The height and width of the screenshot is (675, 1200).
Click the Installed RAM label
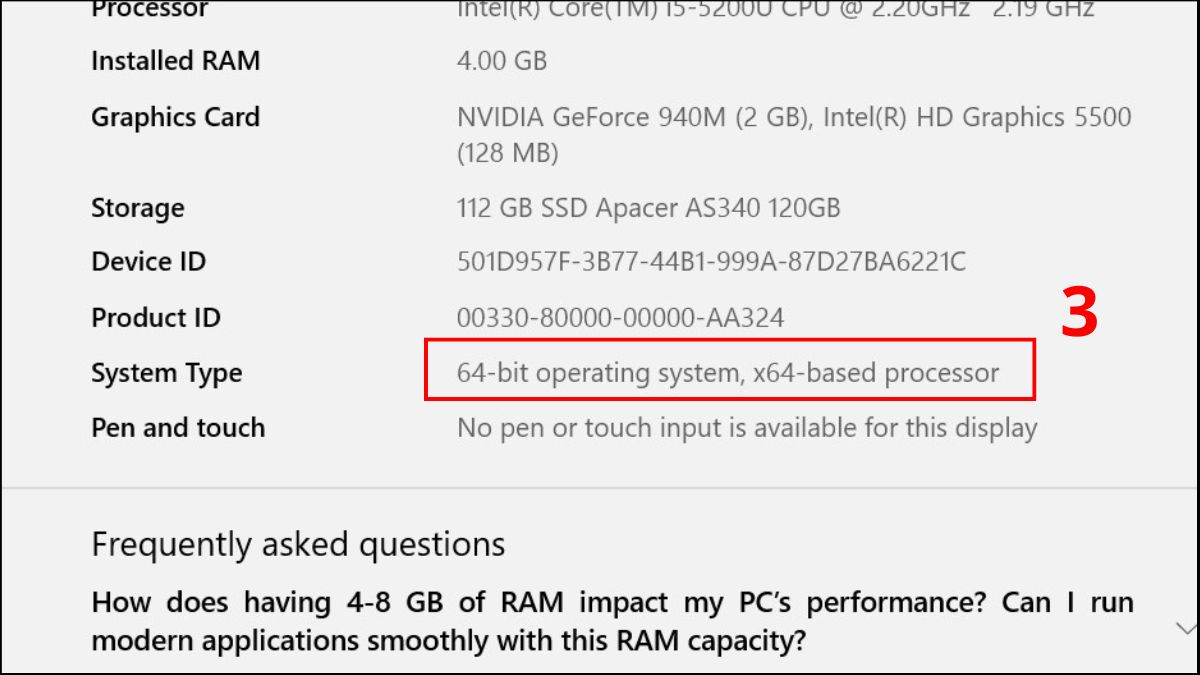(175, 61)
